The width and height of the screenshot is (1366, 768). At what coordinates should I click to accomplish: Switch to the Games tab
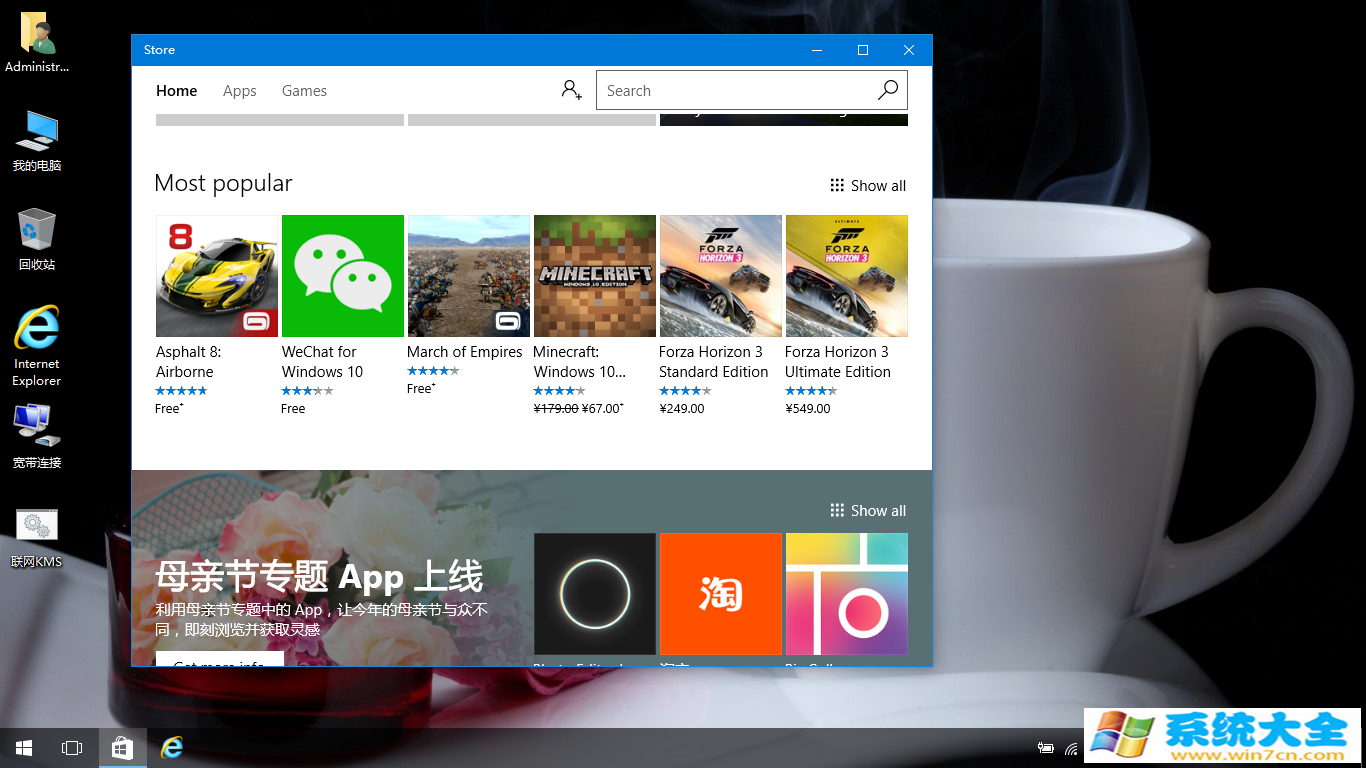[x=304, y=90]
